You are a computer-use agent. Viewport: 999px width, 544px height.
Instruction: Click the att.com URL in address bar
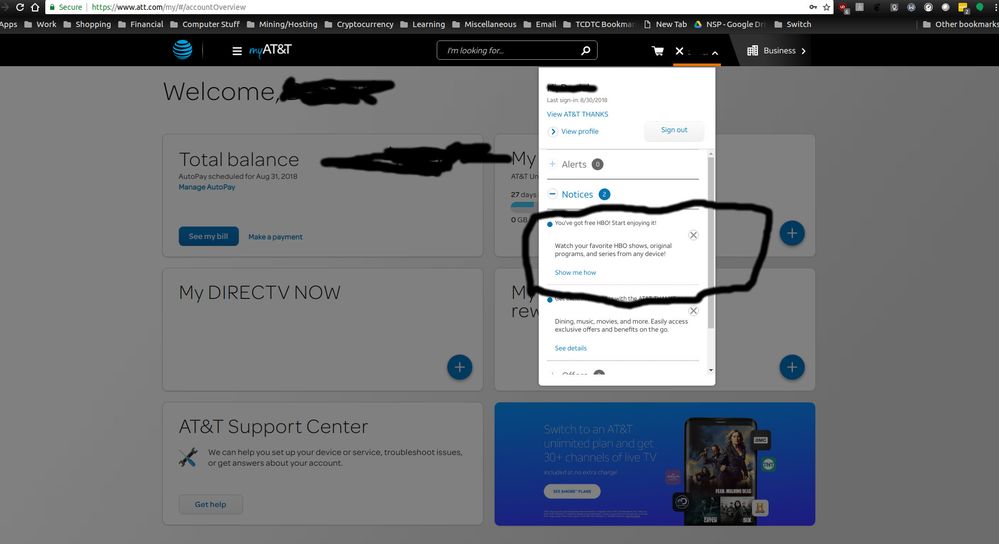(169, 7)
